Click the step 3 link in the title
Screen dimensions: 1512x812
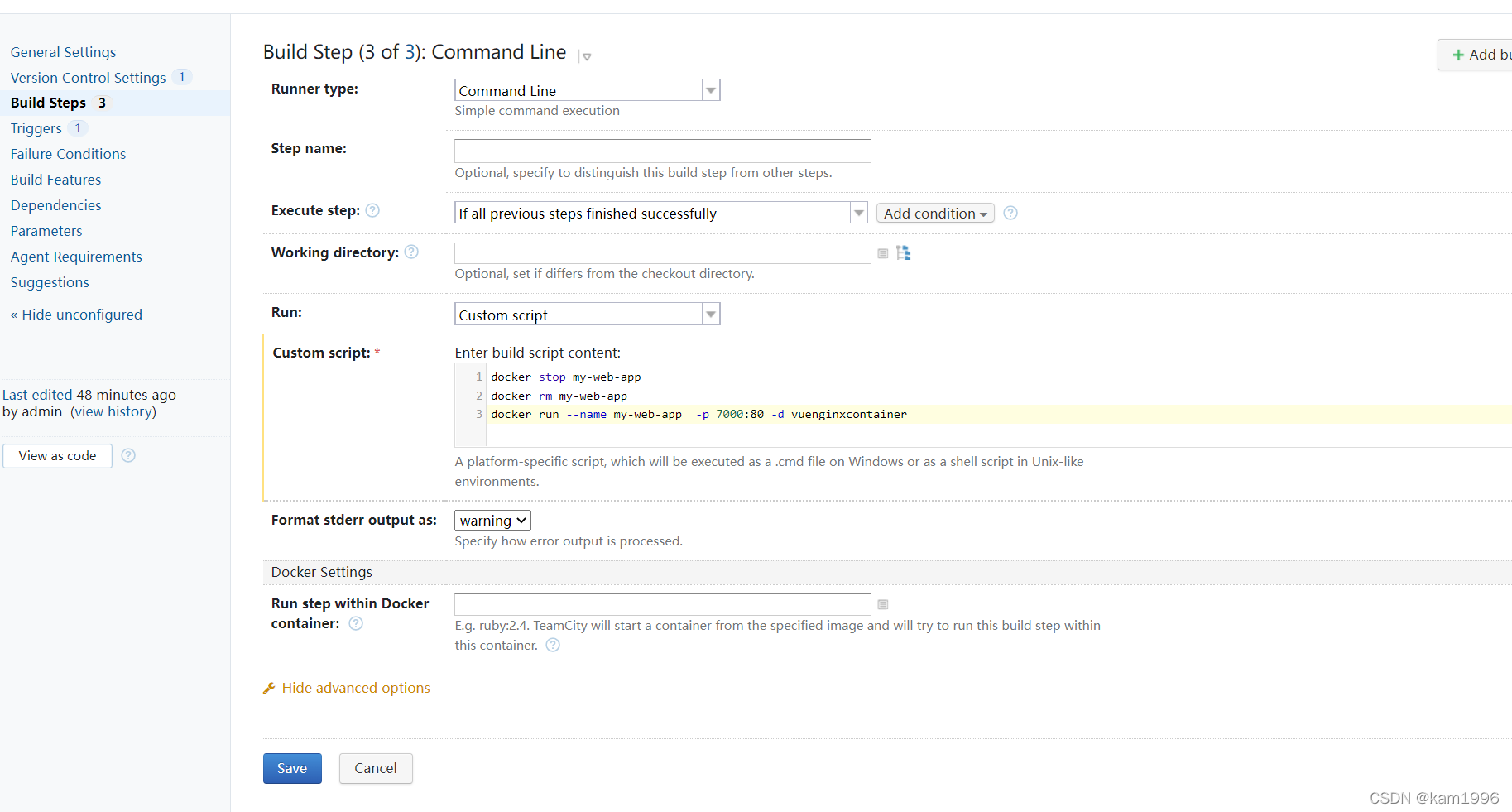409,52
